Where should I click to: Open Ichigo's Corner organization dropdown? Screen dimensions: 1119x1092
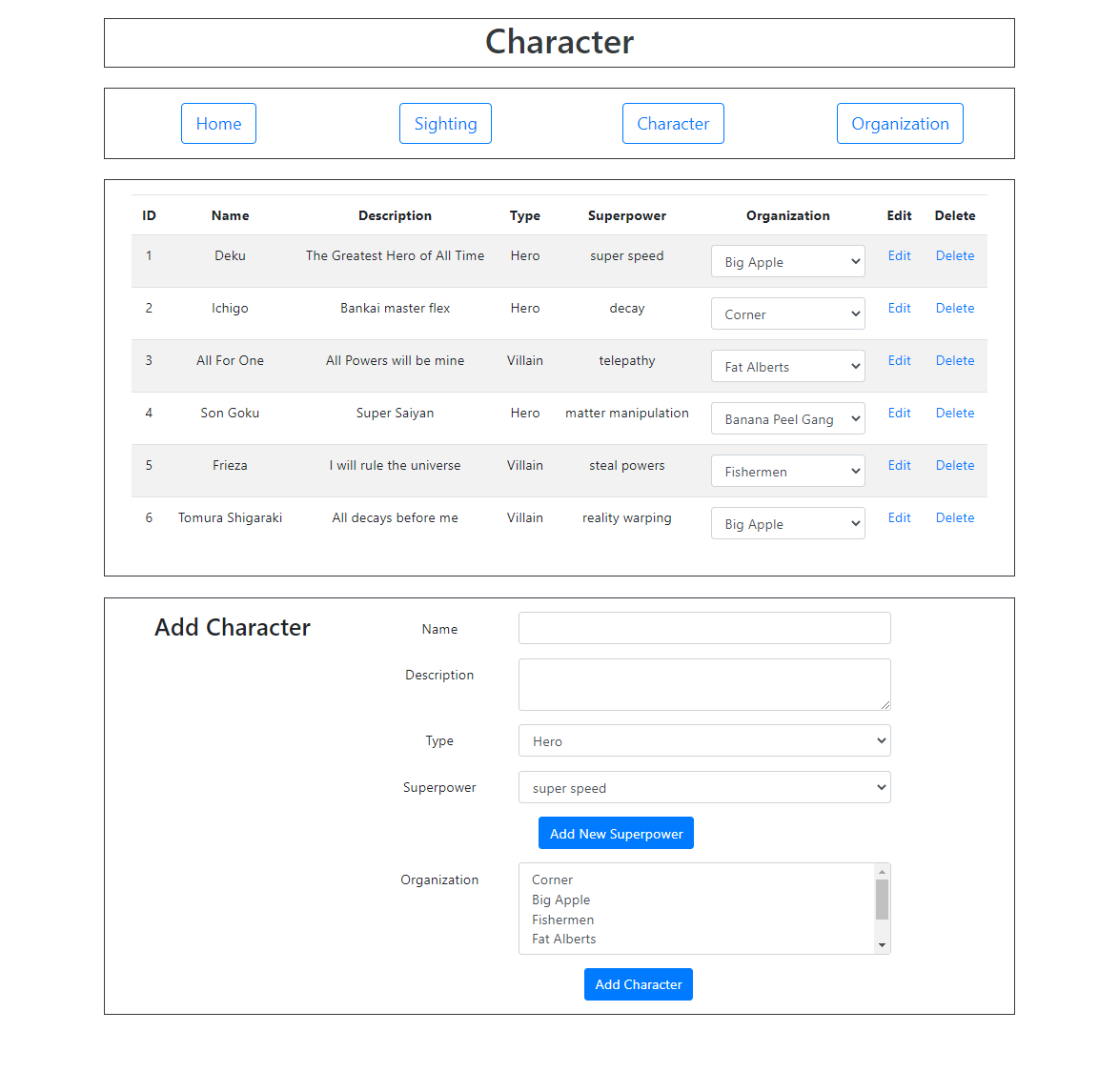(x=788, y=313)
